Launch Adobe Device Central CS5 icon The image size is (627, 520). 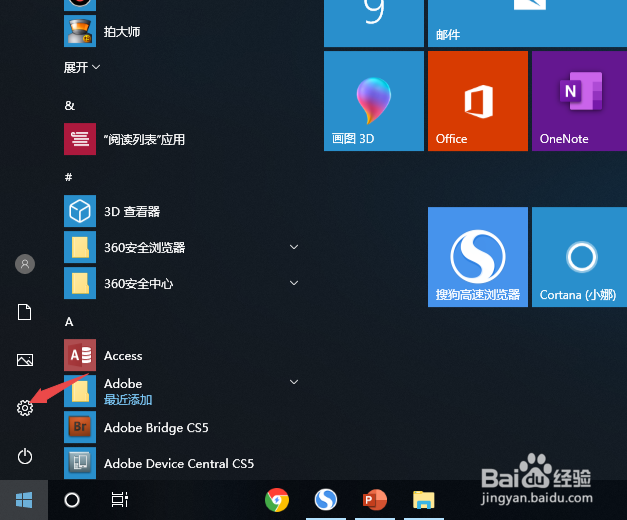(80, 463)
